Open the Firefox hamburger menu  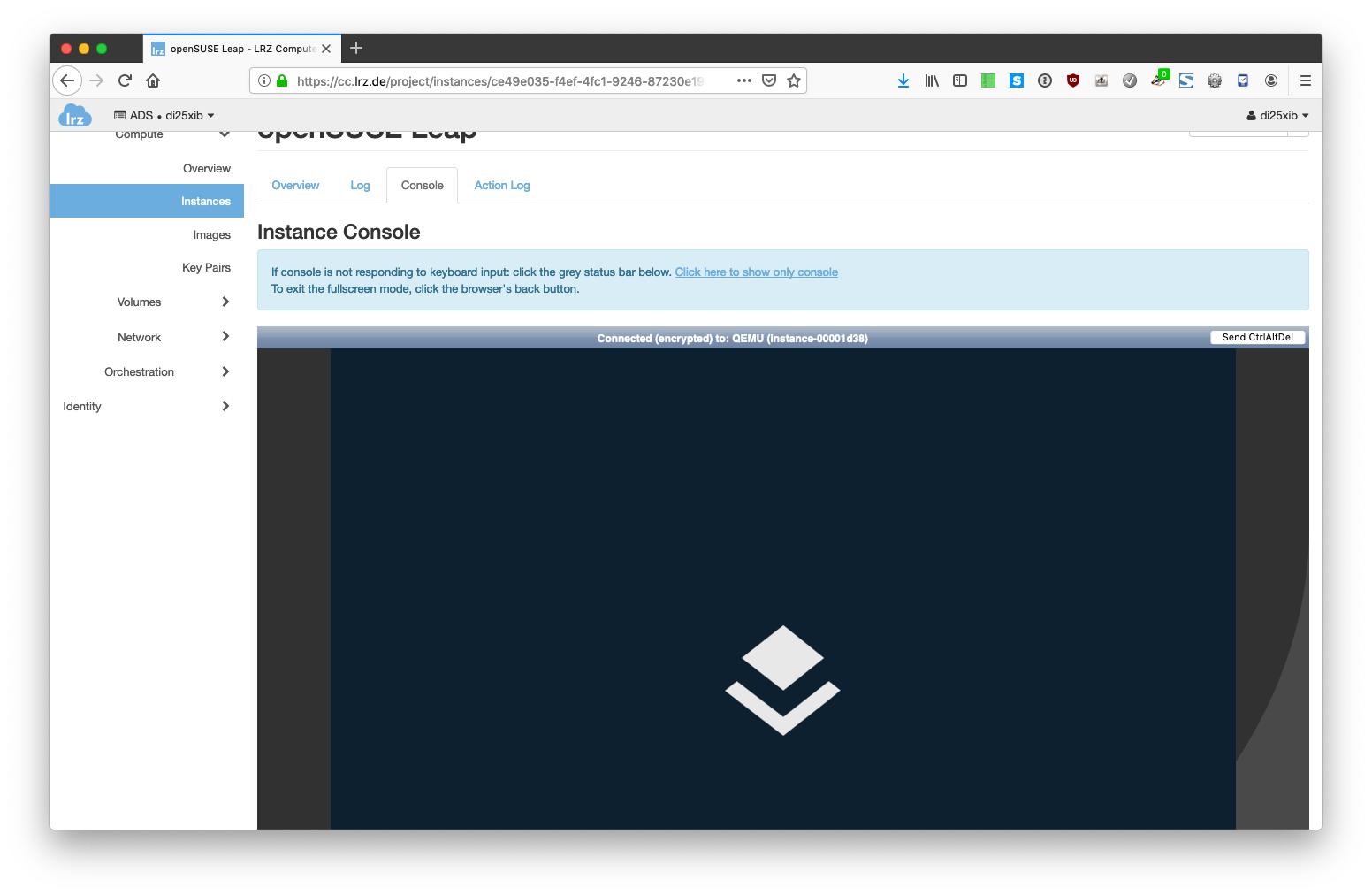[1305, 80]
